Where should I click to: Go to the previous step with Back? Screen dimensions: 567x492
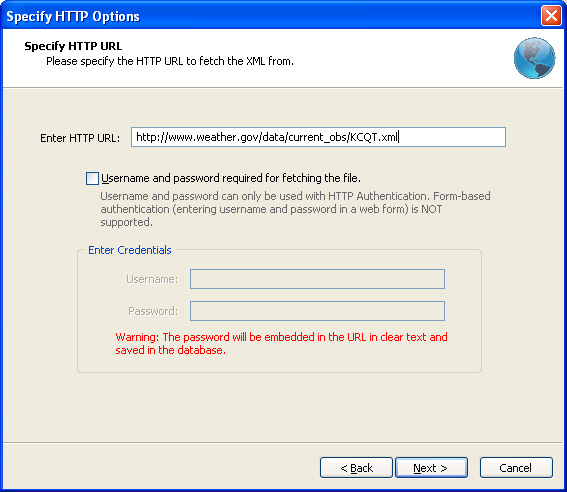click(x=356, y=468)
